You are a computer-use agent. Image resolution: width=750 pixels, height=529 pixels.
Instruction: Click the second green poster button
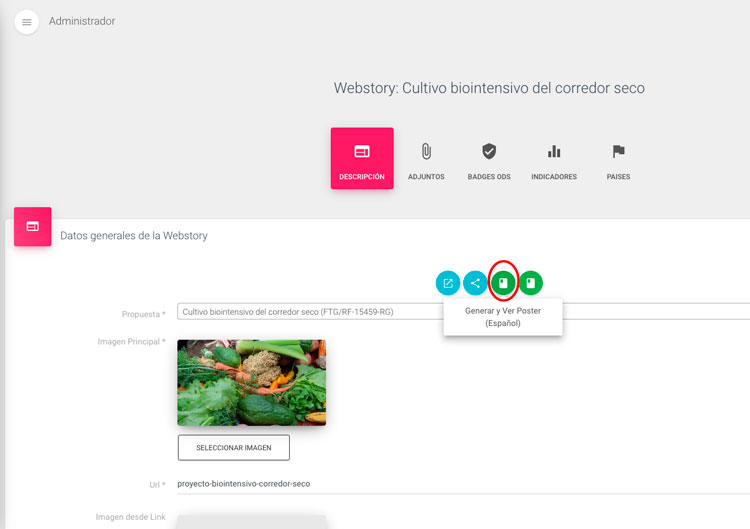point(530,283)
